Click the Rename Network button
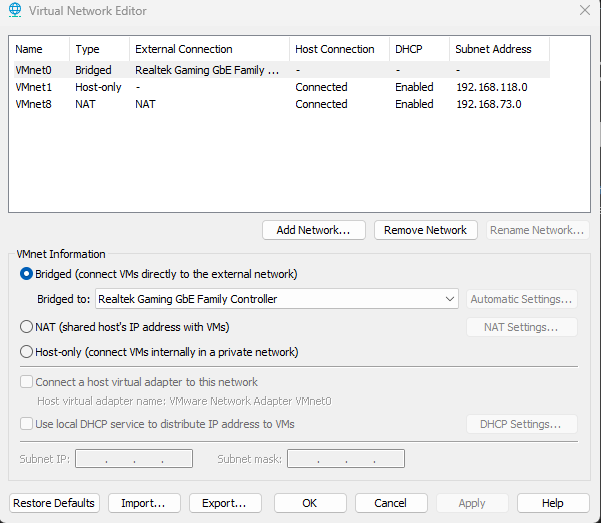 click(x=537, y=230)
